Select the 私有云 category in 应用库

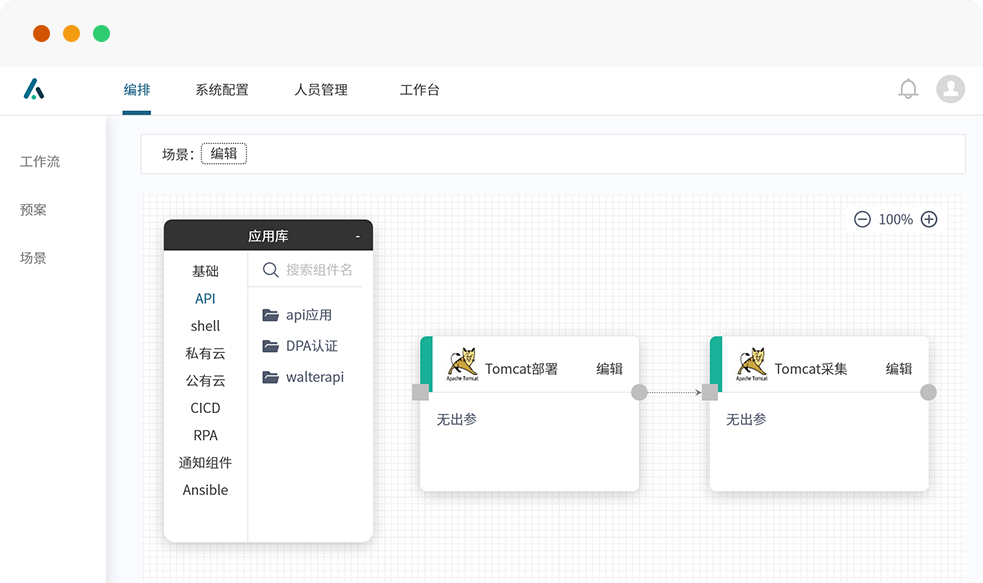click(x=205, y=353)
